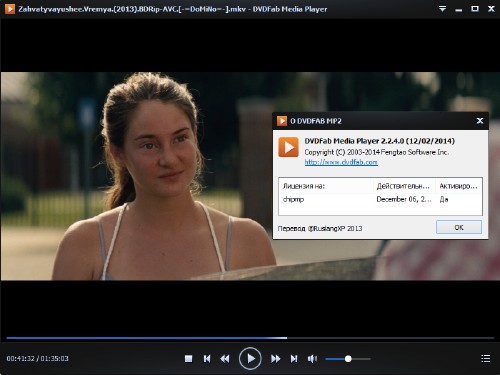The image size is (500, 375).
Task: Rewind the video
Action: point(225,359)
